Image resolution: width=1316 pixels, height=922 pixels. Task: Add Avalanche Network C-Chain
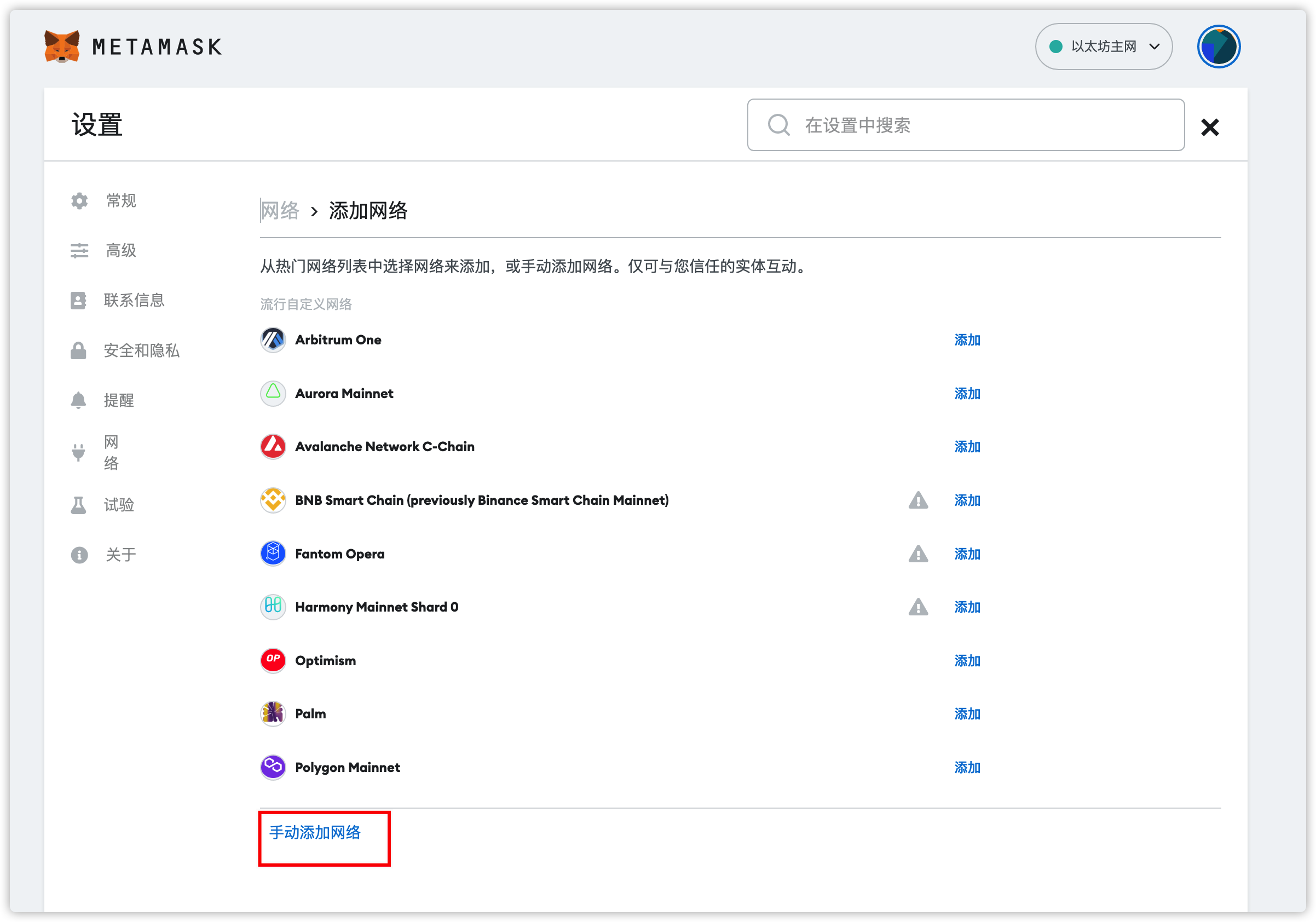[x=967, y=447]
